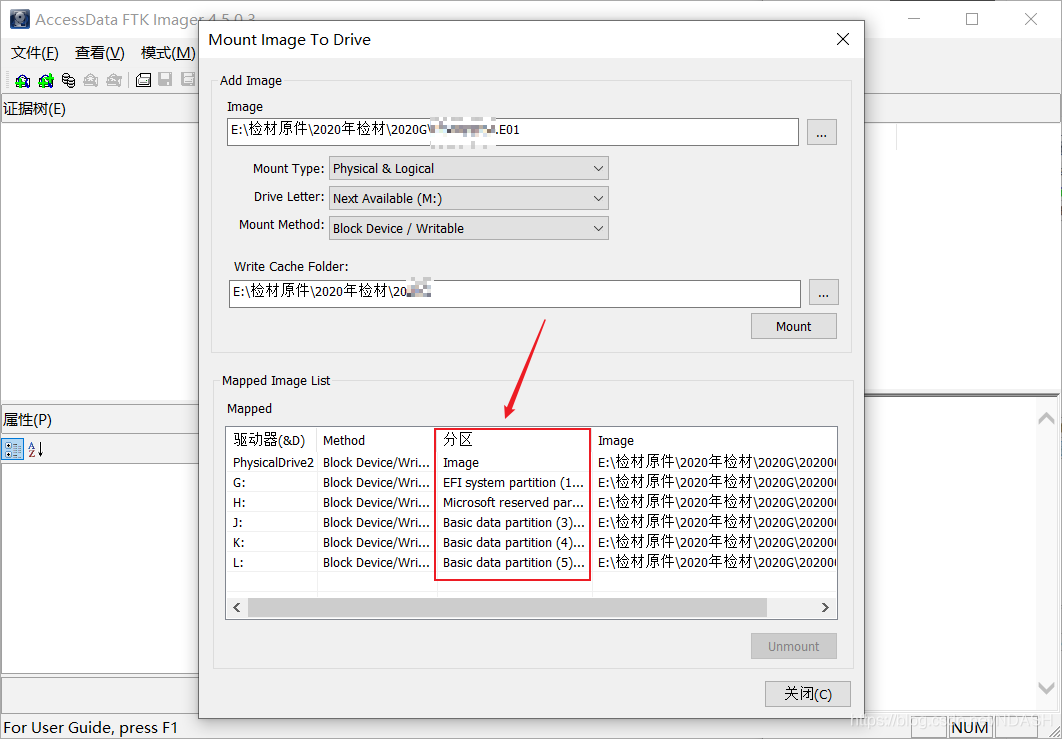This screenshot has width=1062, height=739.
Task: Click the Export Disk Image floppy icon
Action: (x=165, y=81)
